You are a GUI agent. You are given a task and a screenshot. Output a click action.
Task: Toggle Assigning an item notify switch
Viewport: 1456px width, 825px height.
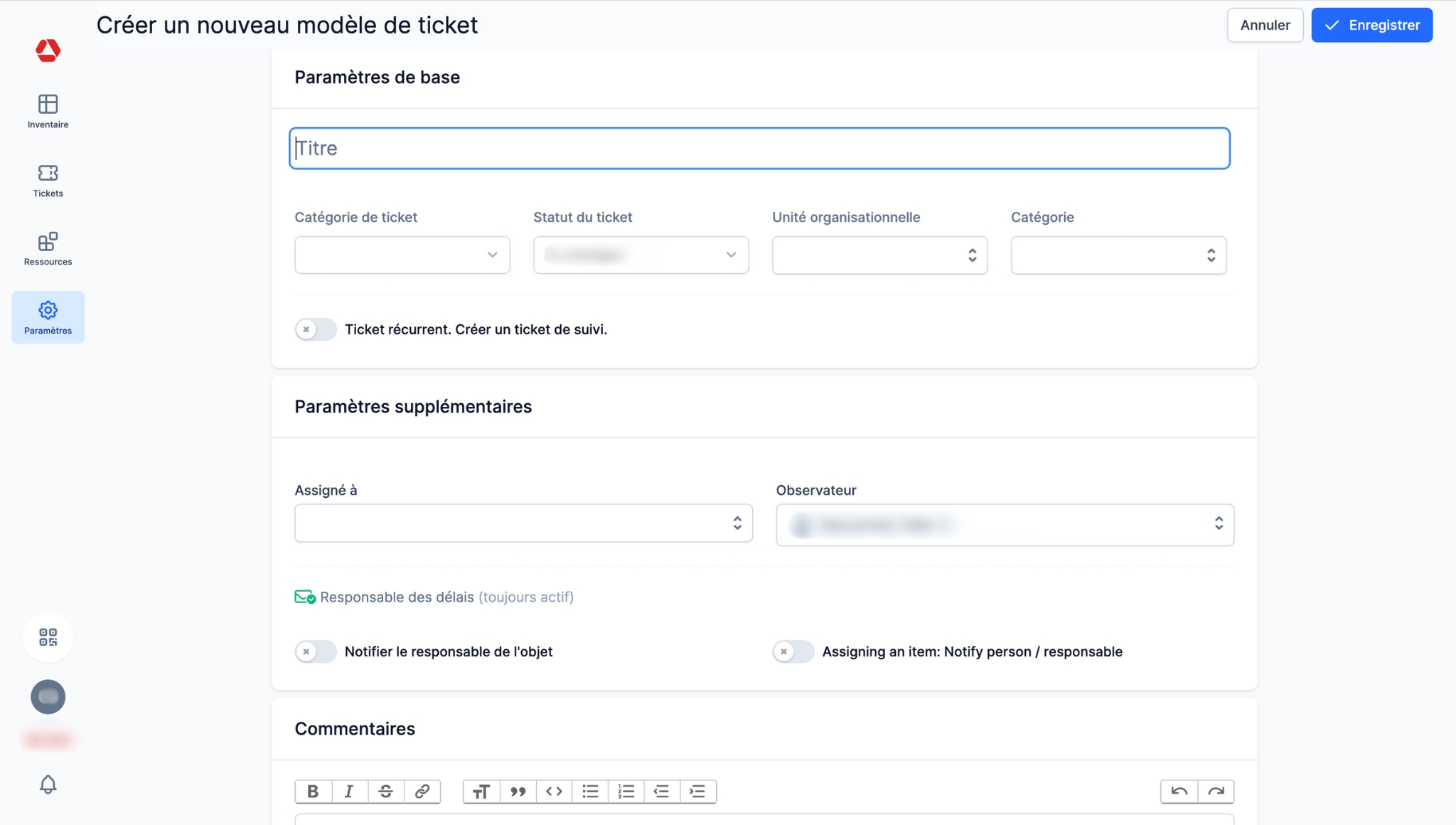click(793, 651)
